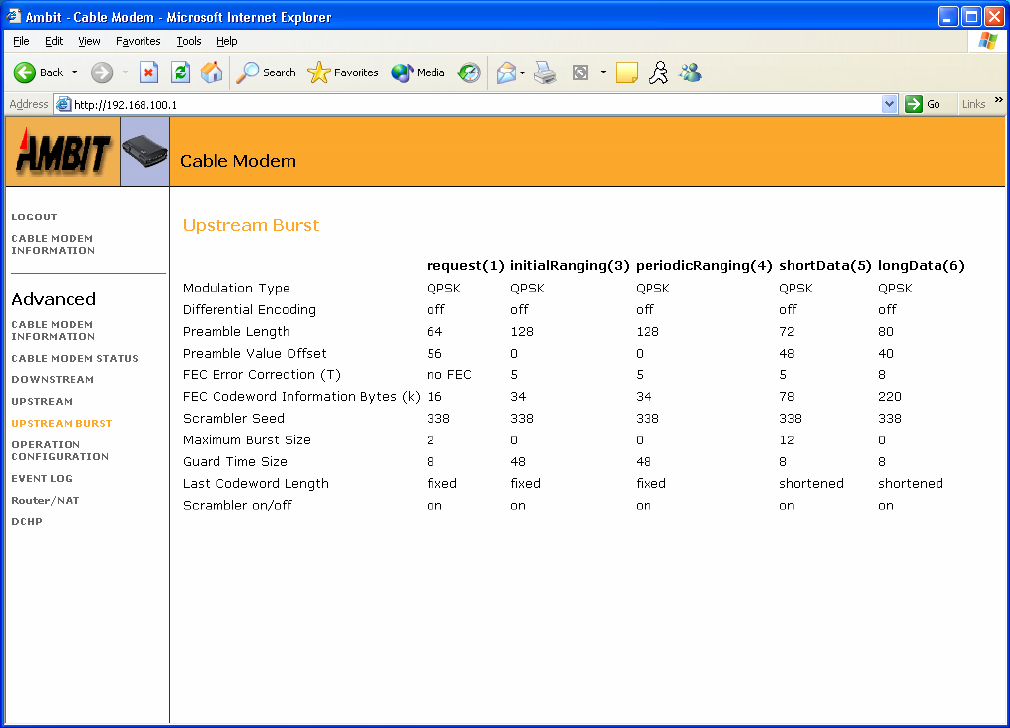This screenshot has height=728, width=1010.
Task: Expand the address bar dropdown arrow
Action: [890, 104]
